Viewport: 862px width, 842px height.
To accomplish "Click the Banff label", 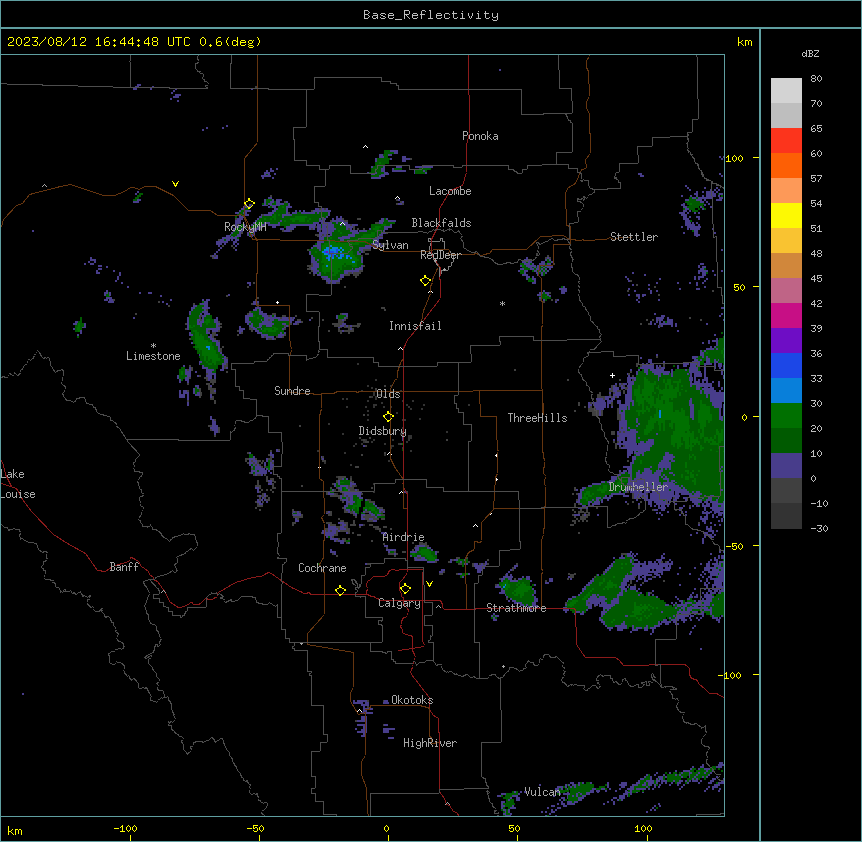I will (x=124, y=567).
